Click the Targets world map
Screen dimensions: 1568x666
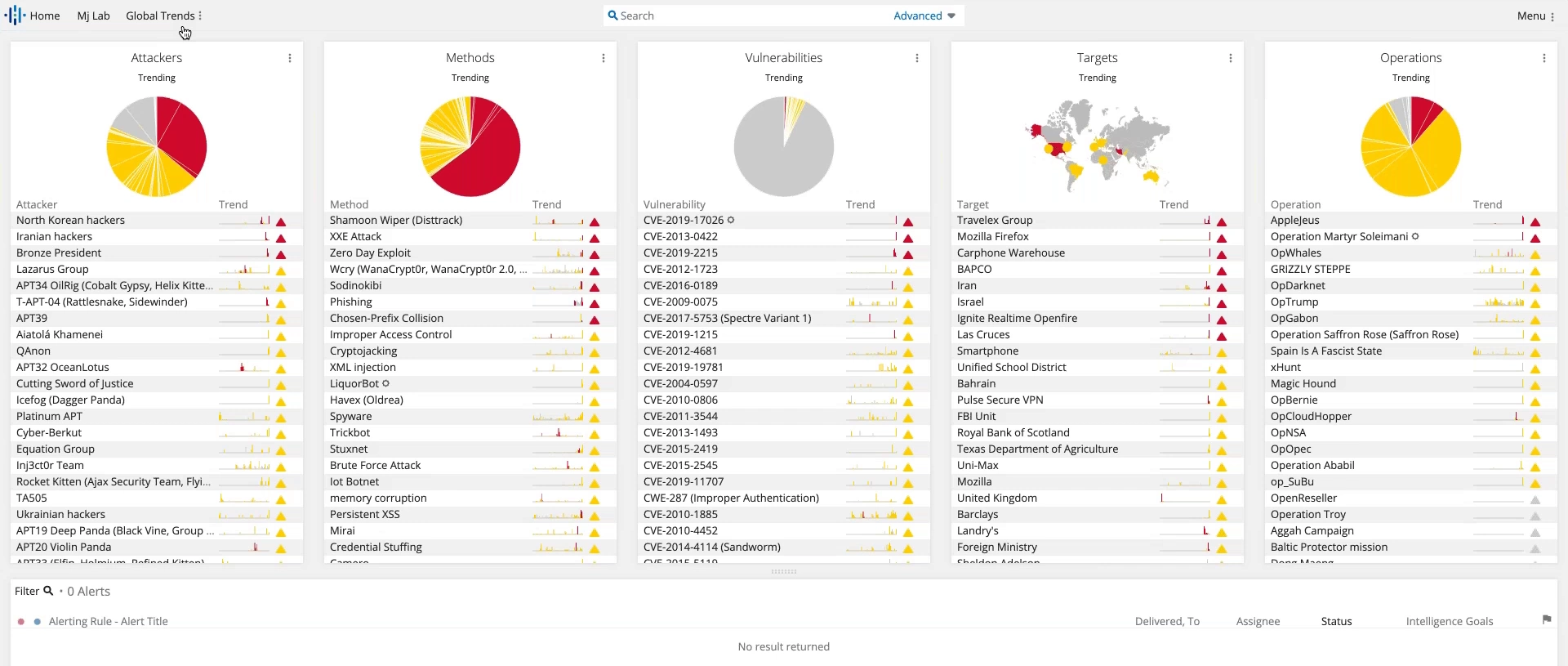point(1098,145)
